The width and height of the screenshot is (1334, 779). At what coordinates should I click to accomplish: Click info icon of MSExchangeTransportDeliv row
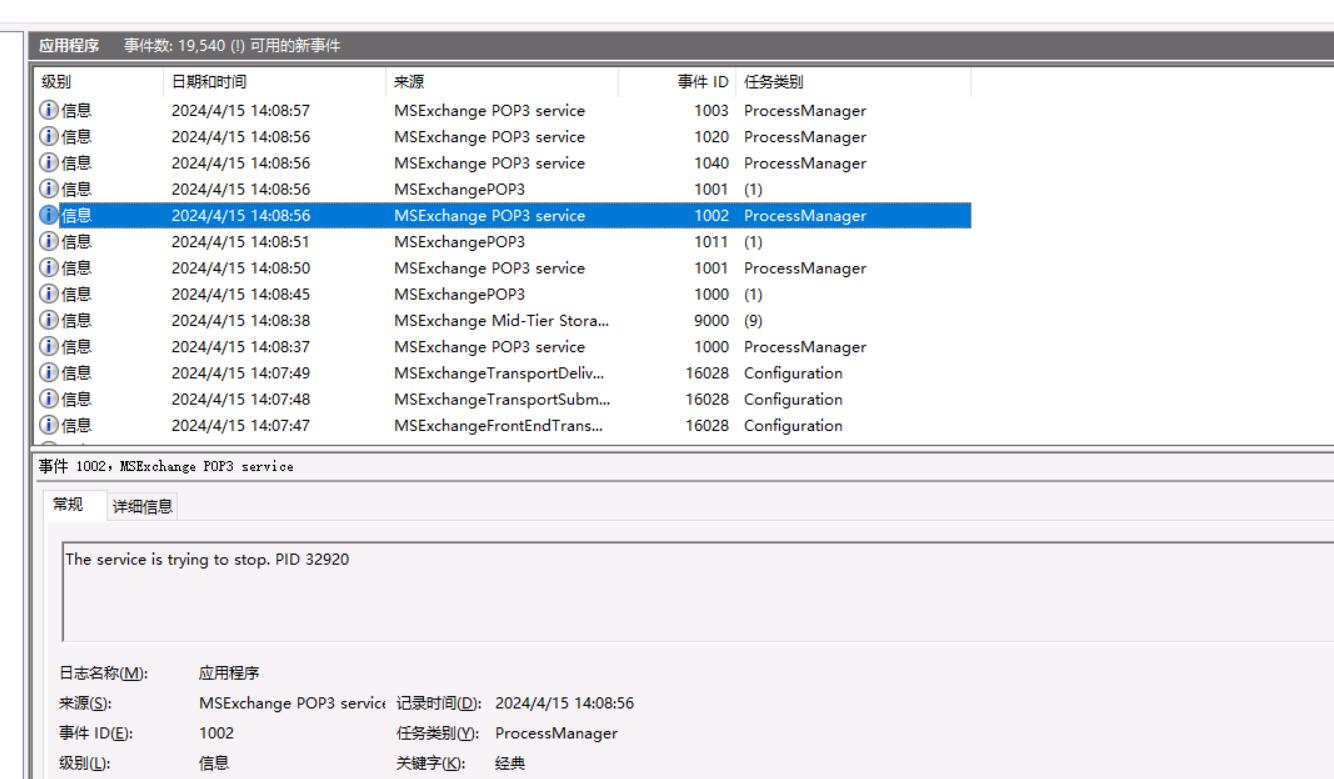48,373
